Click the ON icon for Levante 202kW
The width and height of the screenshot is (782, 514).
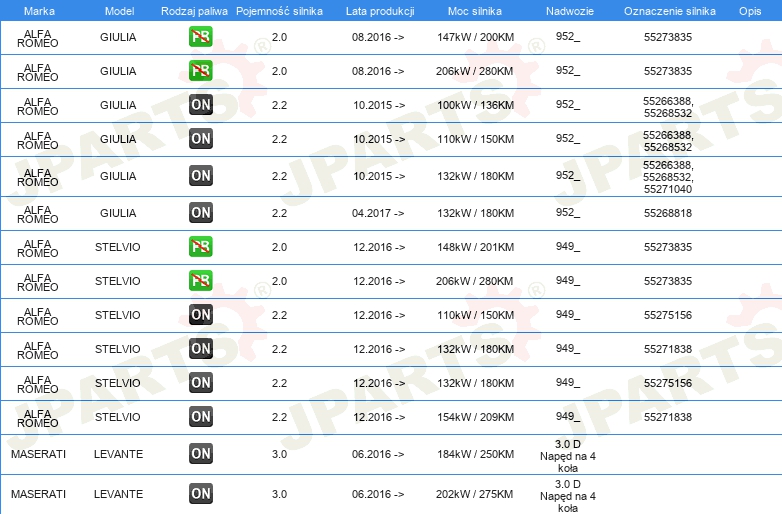point(200,494)
